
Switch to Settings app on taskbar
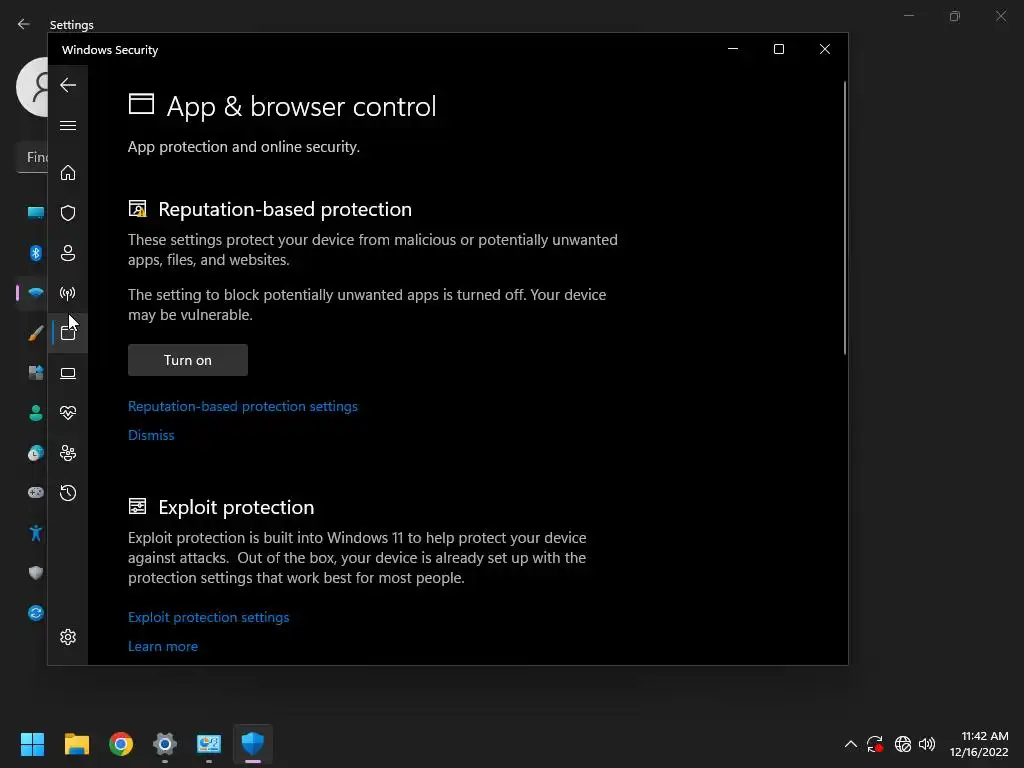[x=165, y=744]
